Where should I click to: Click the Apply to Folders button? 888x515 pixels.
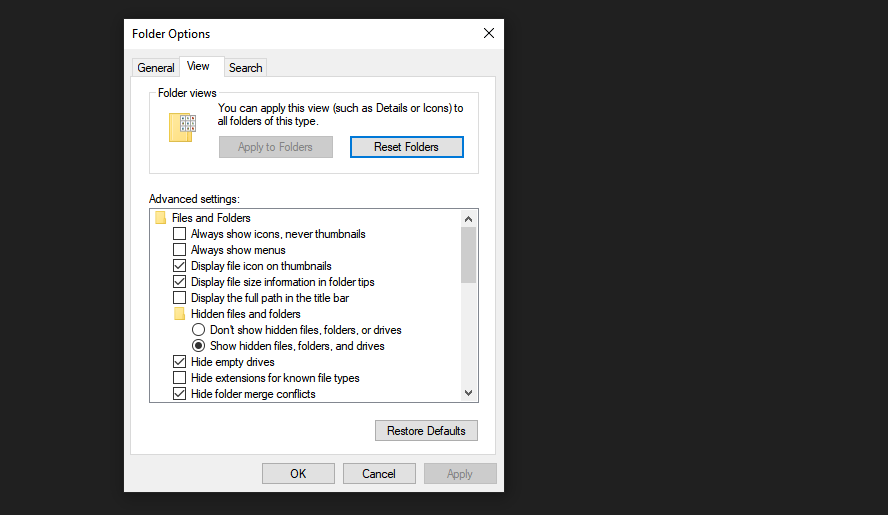(276, 147)
